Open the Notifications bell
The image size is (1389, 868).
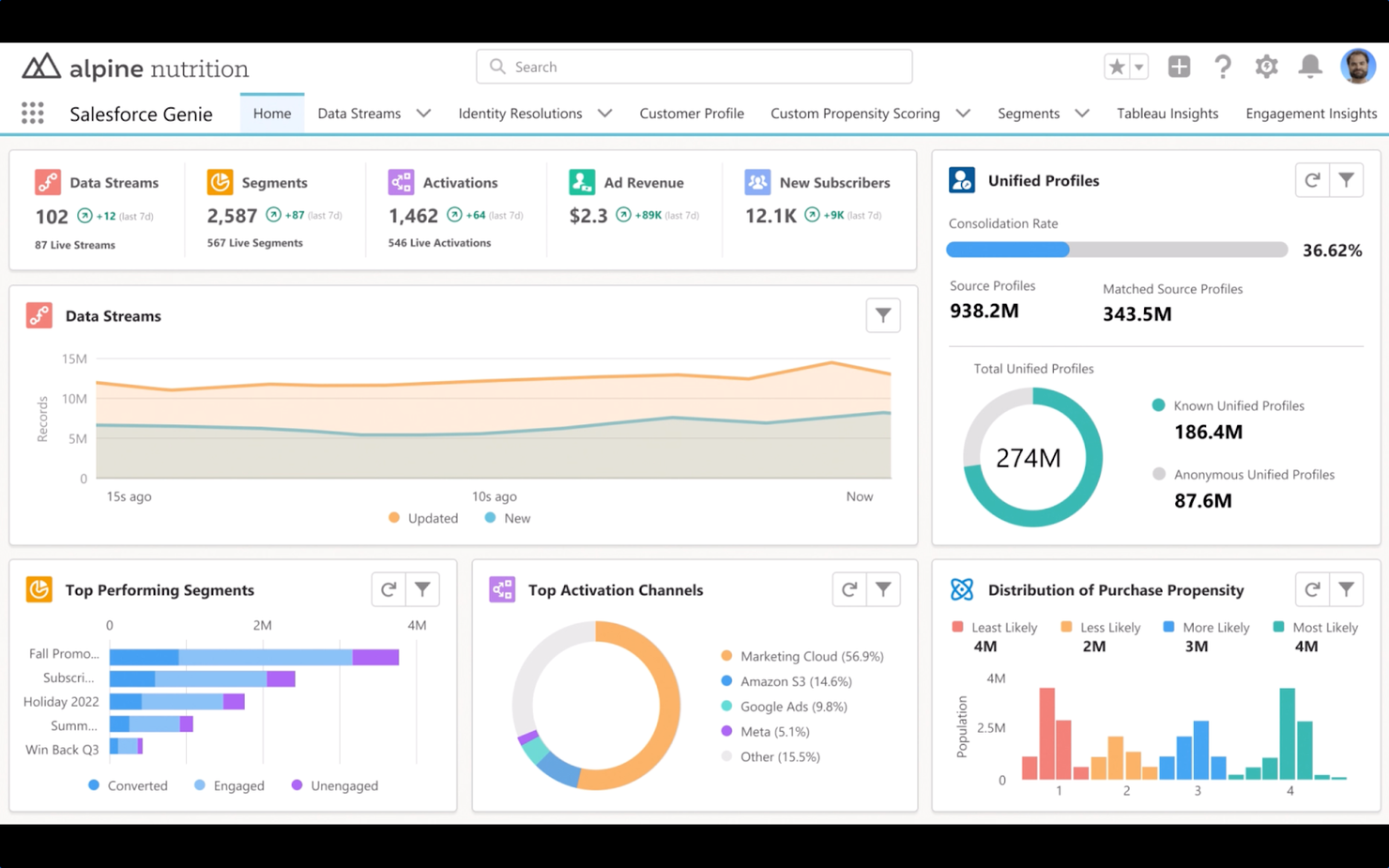coord(1310,67)
